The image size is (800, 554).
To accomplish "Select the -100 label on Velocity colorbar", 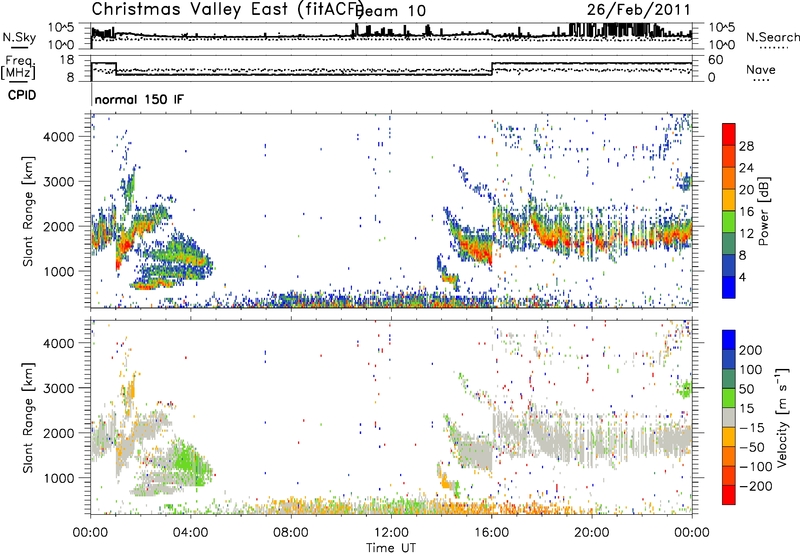I will (x=755, y=467).
